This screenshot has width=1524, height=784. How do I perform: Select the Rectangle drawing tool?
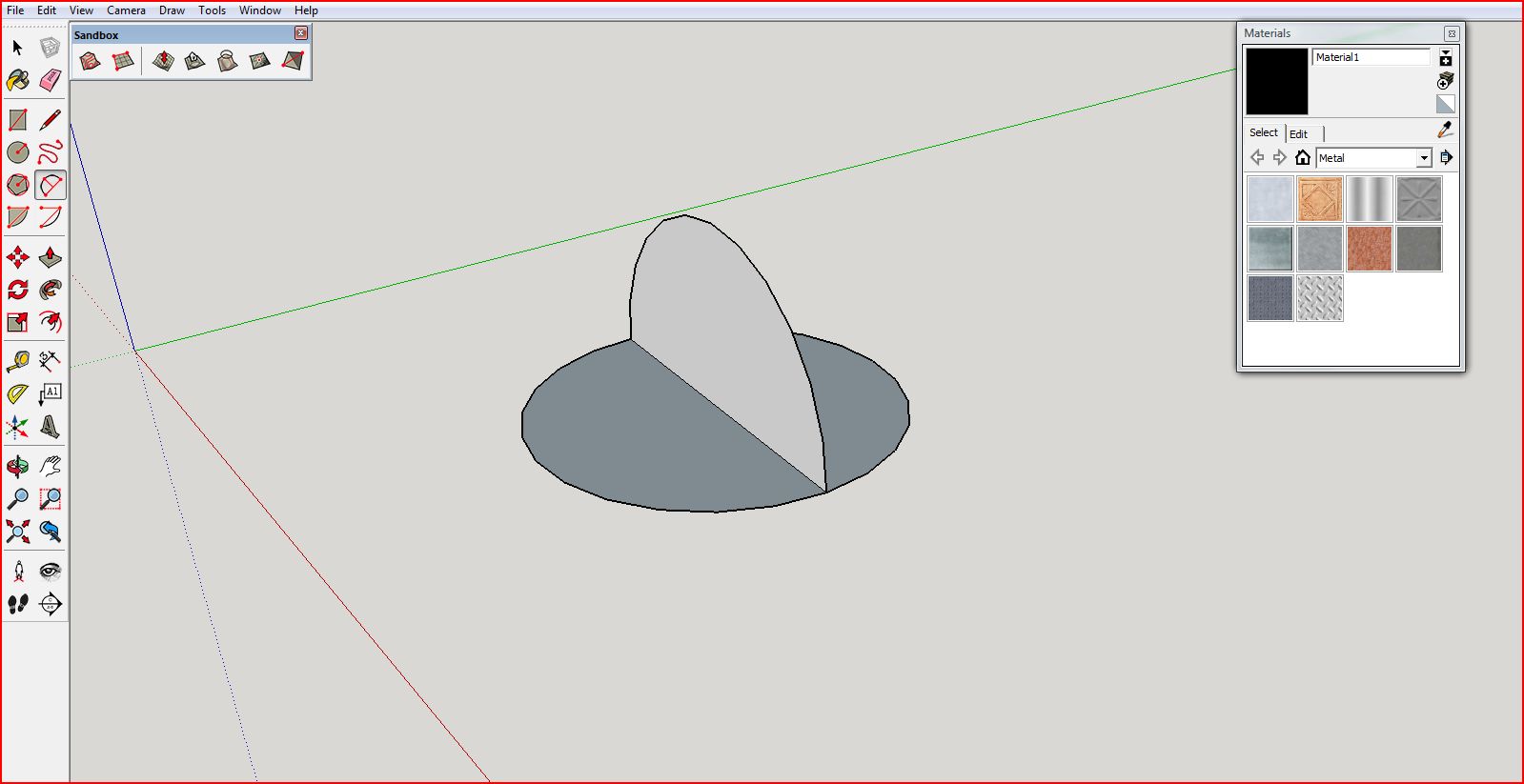coord(17,120)
